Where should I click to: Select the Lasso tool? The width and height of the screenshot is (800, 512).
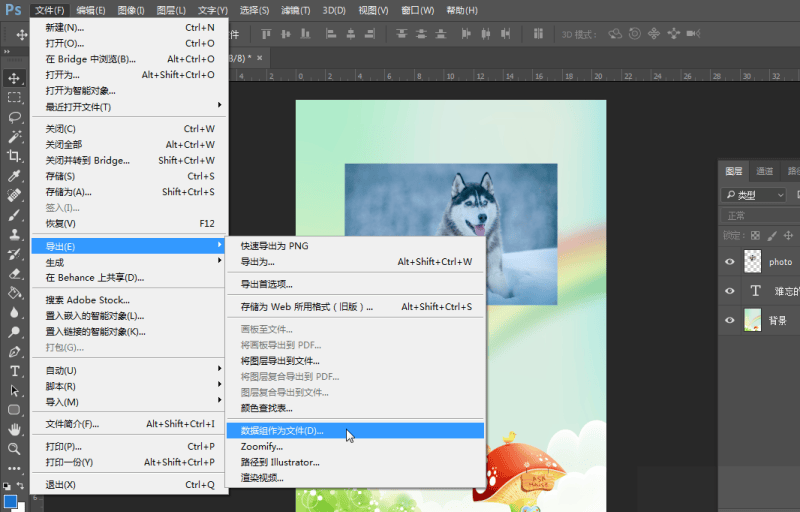pos(14,117)
